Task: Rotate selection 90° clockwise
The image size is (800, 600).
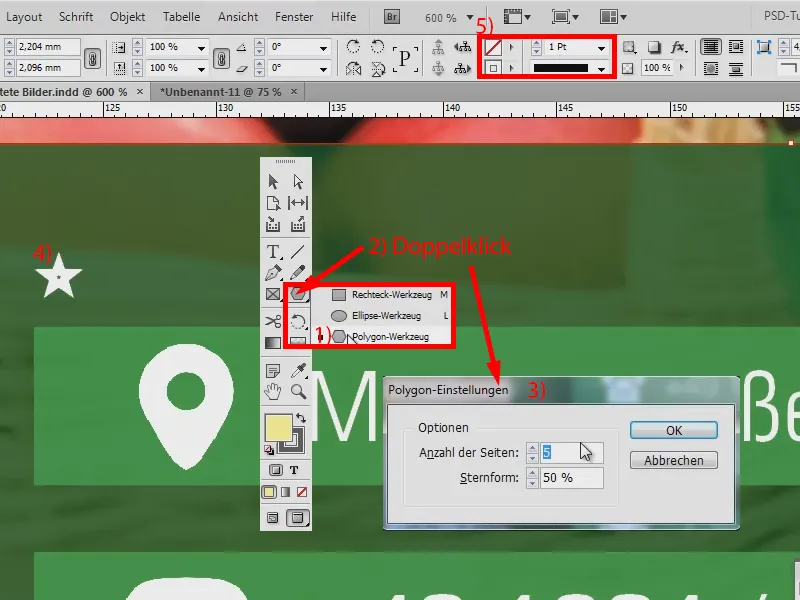Action: (x=353, y=47)
